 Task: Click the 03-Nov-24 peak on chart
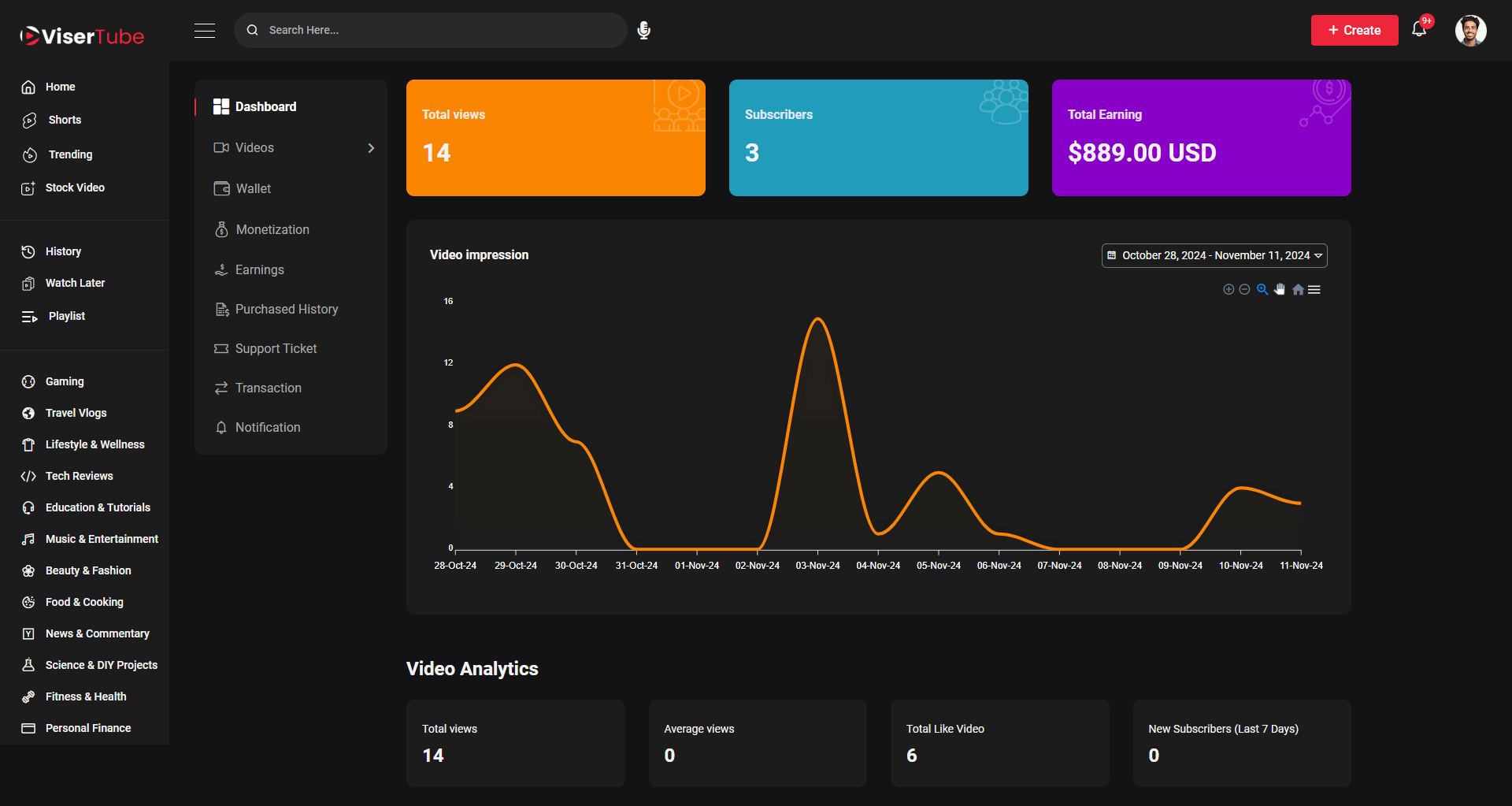coord(818,319)
